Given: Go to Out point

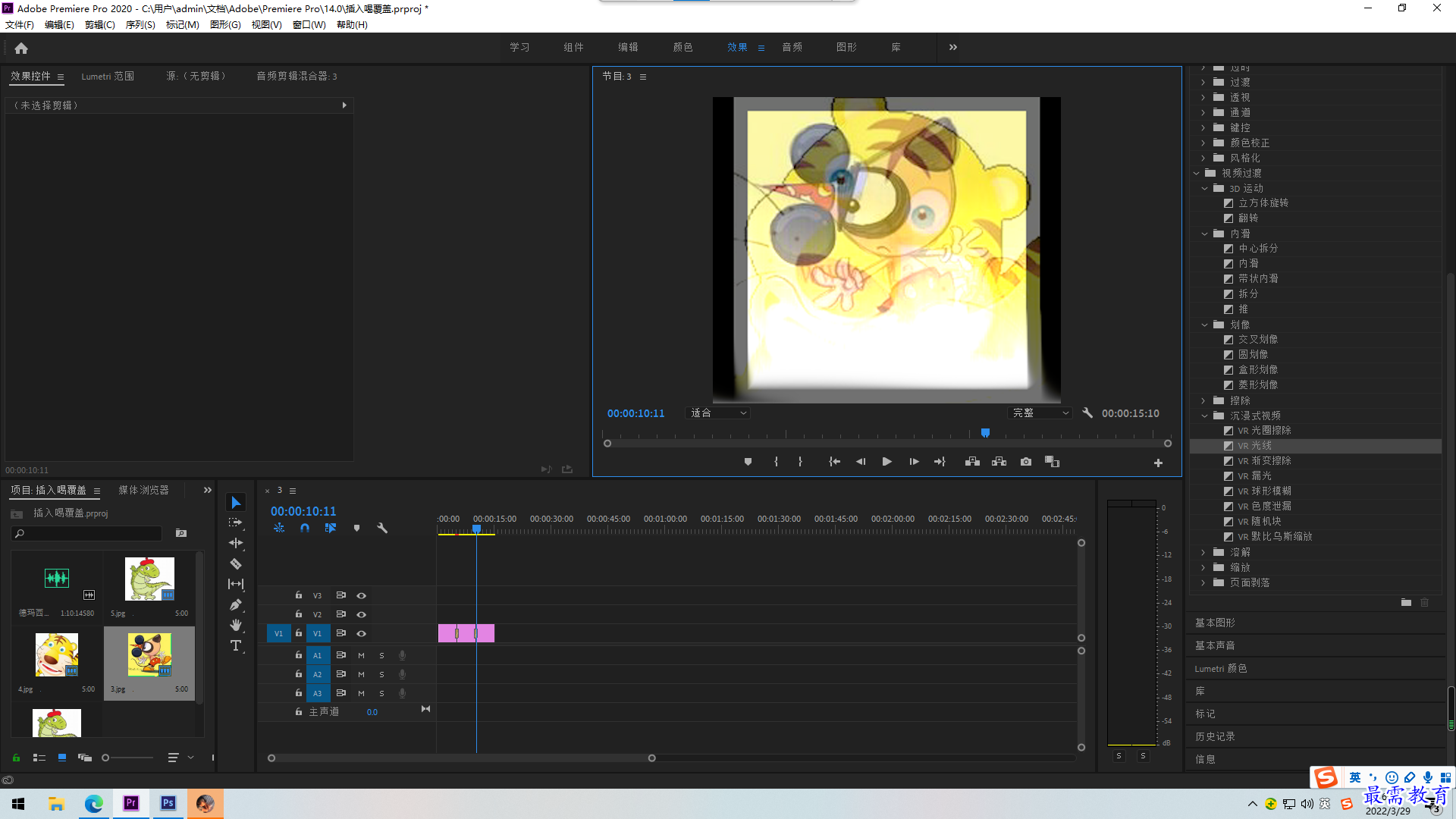Looking at the screenshot, I should pos(940,462).
